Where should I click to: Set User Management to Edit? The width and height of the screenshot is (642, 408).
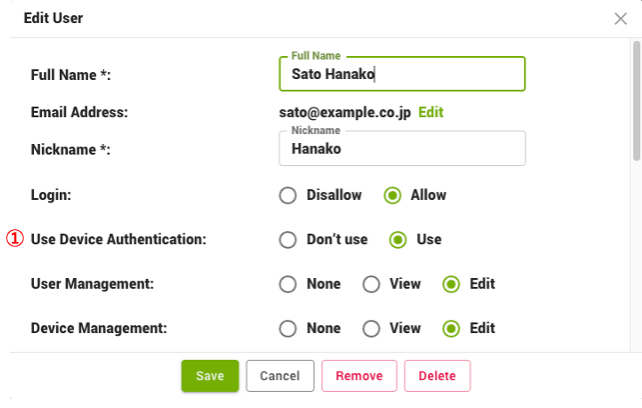pos(451,284)
